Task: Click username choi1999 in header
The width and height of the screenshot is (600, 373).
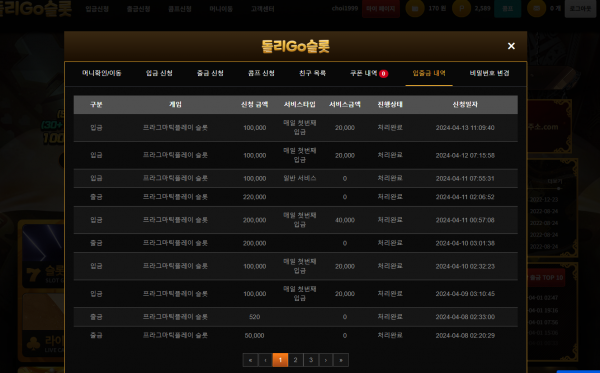Action: (344, 8)
